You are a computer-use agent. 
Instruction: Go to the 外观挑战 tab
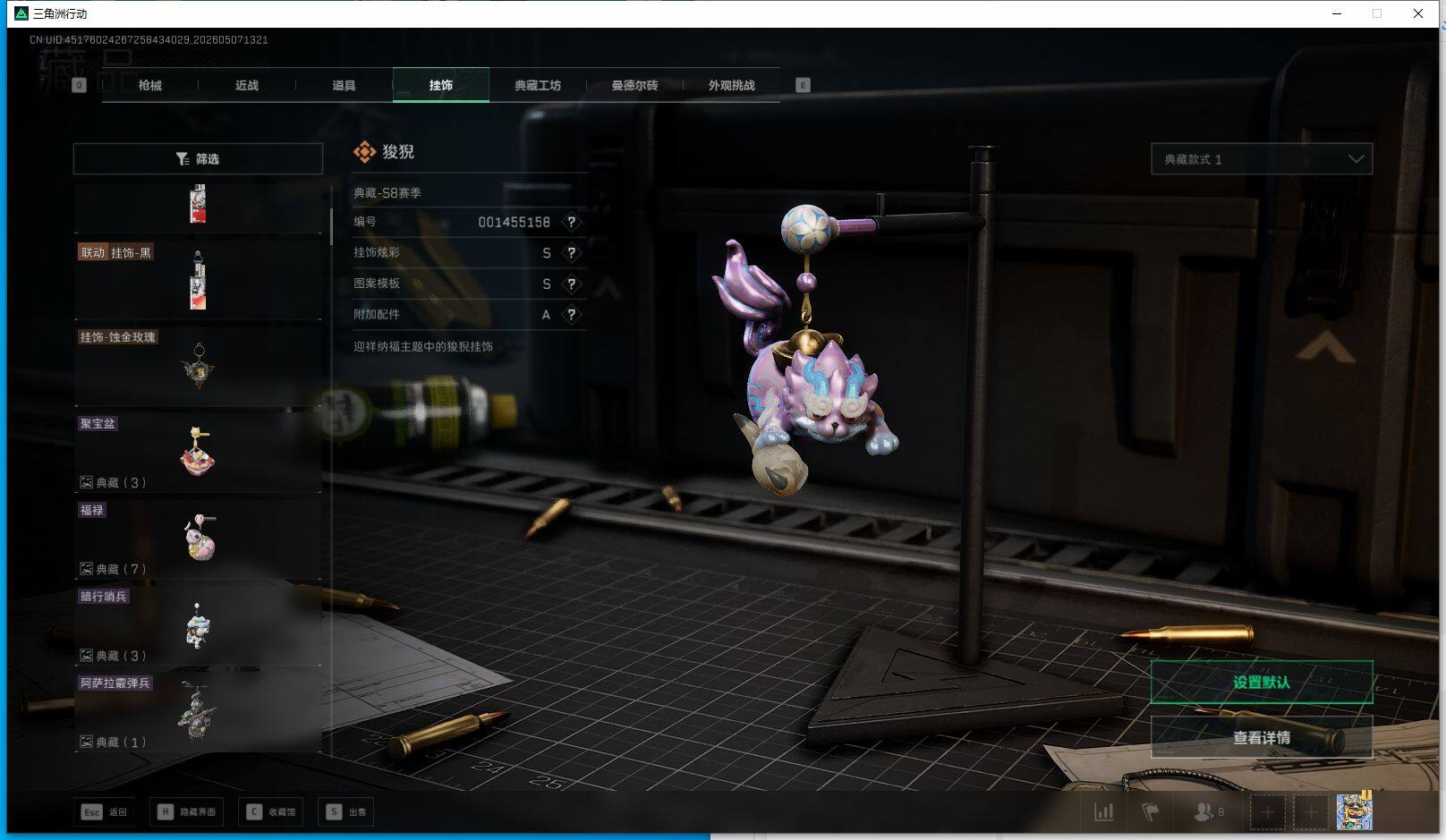731,85
